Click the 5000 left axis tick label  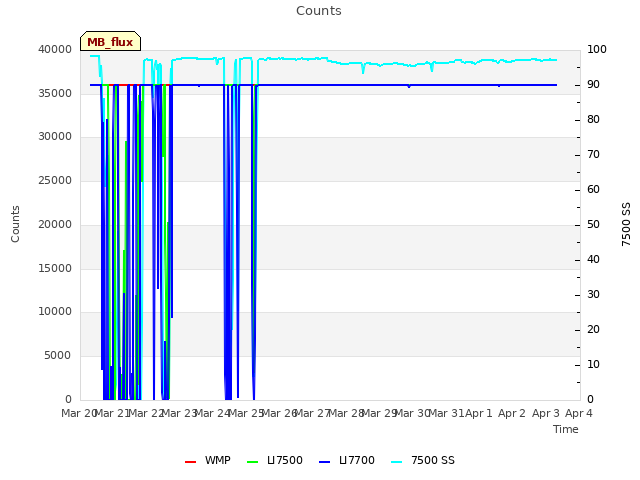pos(58,356)
